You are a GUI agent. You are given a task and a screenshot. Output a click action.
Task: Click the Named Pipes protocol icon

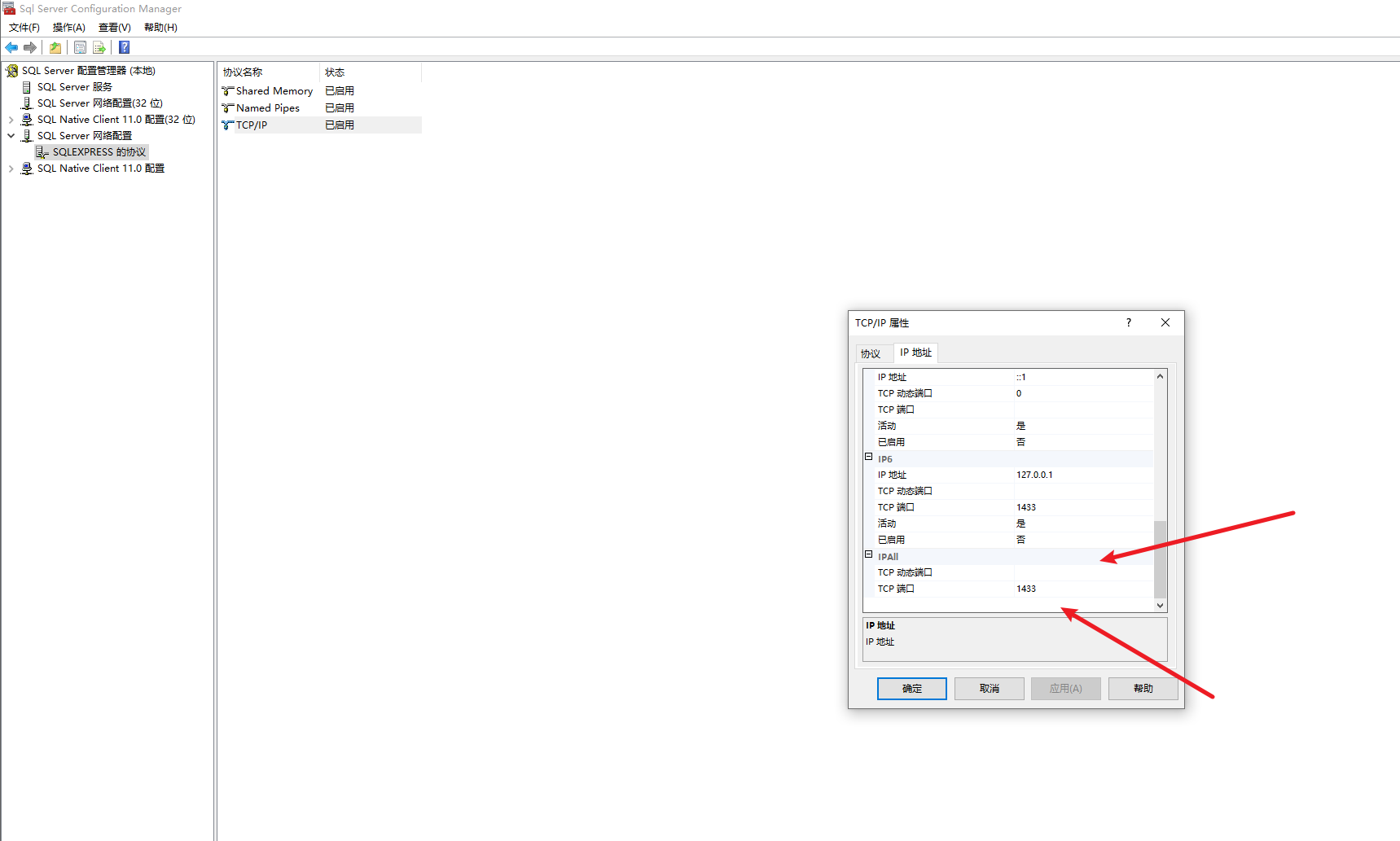[x=227, y=108]
